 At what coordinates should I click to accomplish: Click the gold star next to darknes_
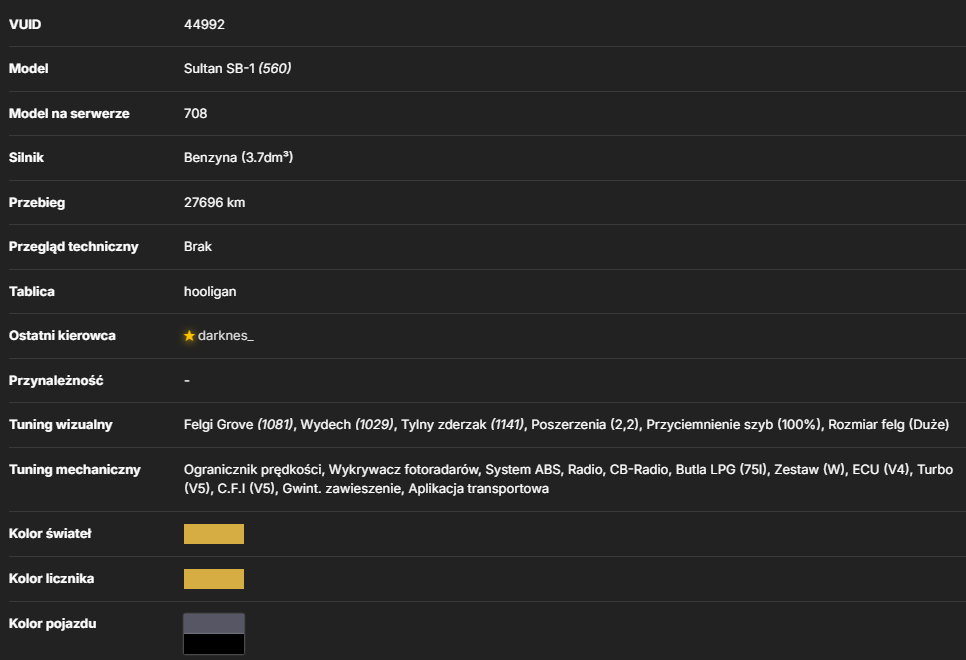pyautogui.click(x=189, y=336)
